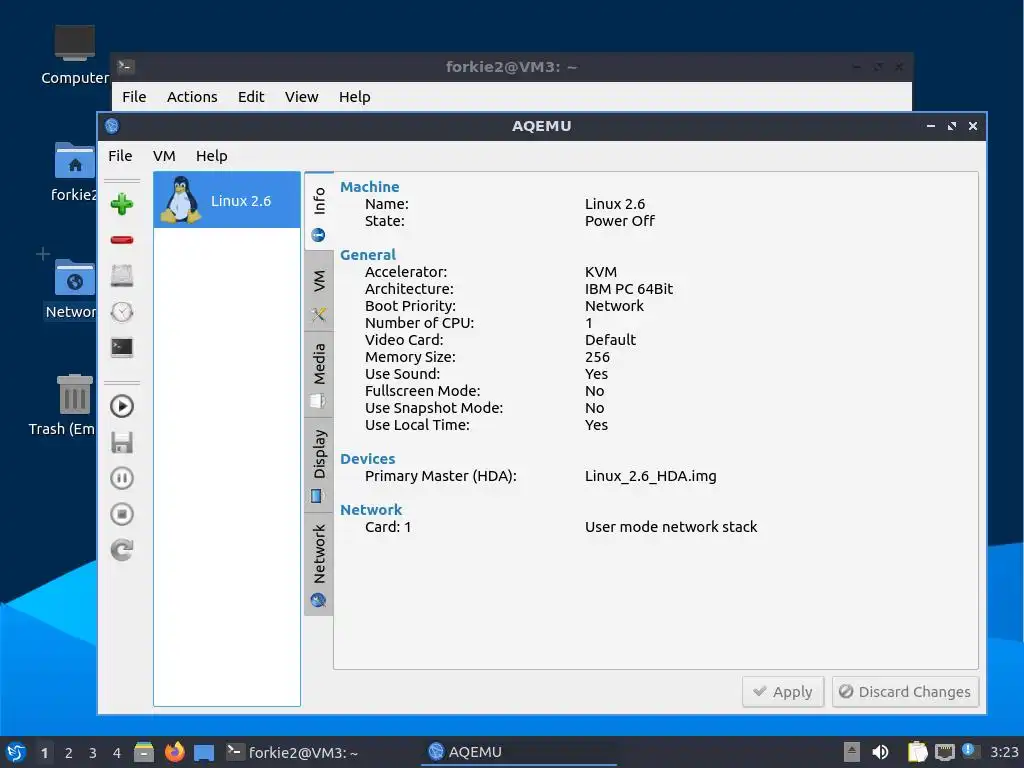Click the Devices section heading
This screenshot has height=768, width=1024.
coord(368,459)
